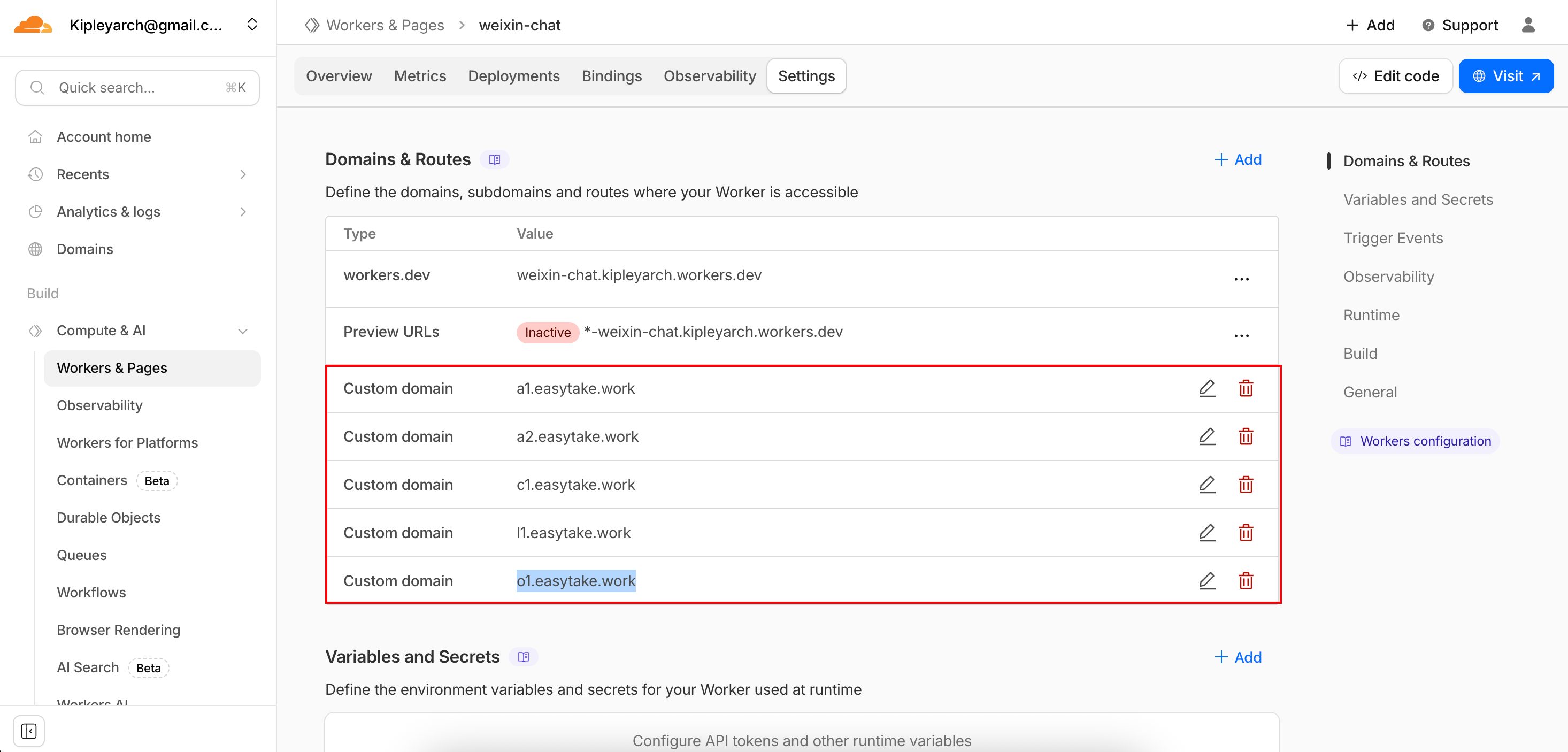1568x752 pixels.
Task: Open options menu for Preview URLs row
Action: [1241, 335]
